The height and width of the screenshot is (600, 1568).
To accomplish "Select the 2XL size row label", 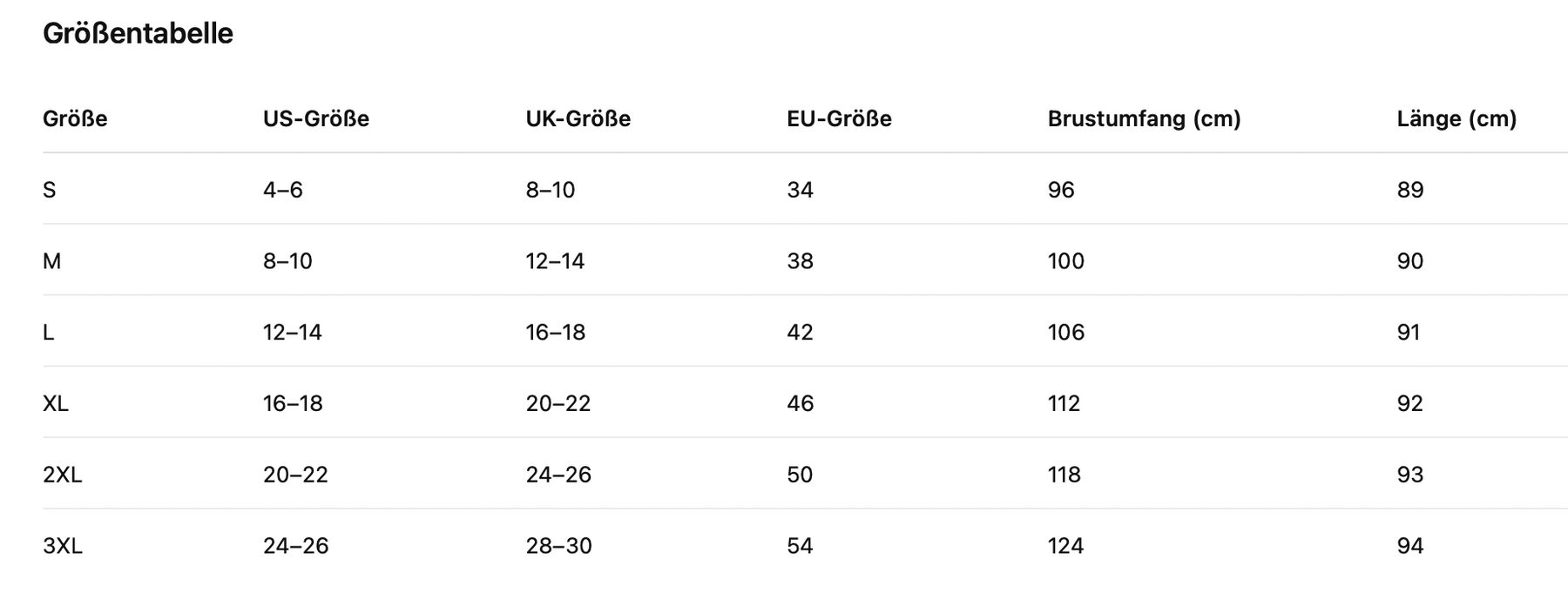I will tap(62, 475).
